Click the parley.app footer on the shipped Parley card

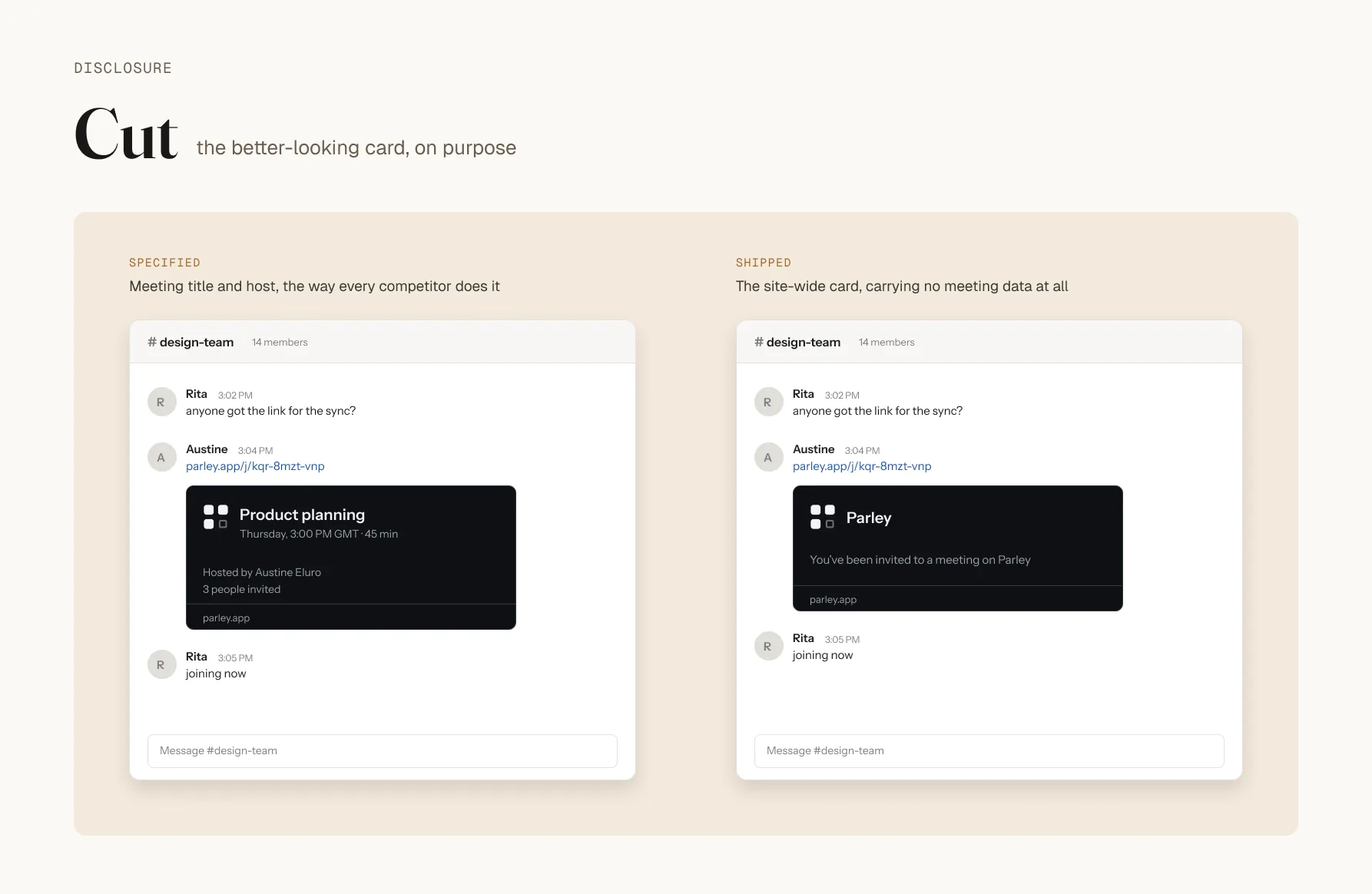click(x=833, y=599)
